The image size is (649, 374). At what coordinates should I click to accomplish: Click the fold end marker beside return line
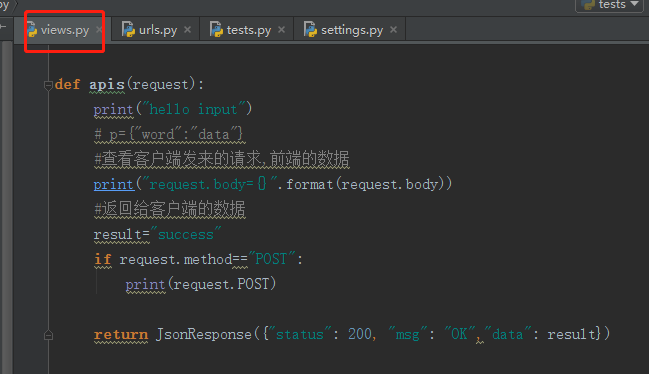point(48,335)
